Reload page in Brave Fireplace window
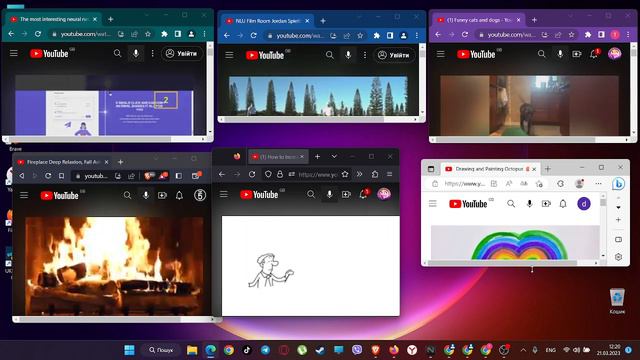The width and height of the screenshot is (640, 360). pyautogui.click(x=48, y=176)
